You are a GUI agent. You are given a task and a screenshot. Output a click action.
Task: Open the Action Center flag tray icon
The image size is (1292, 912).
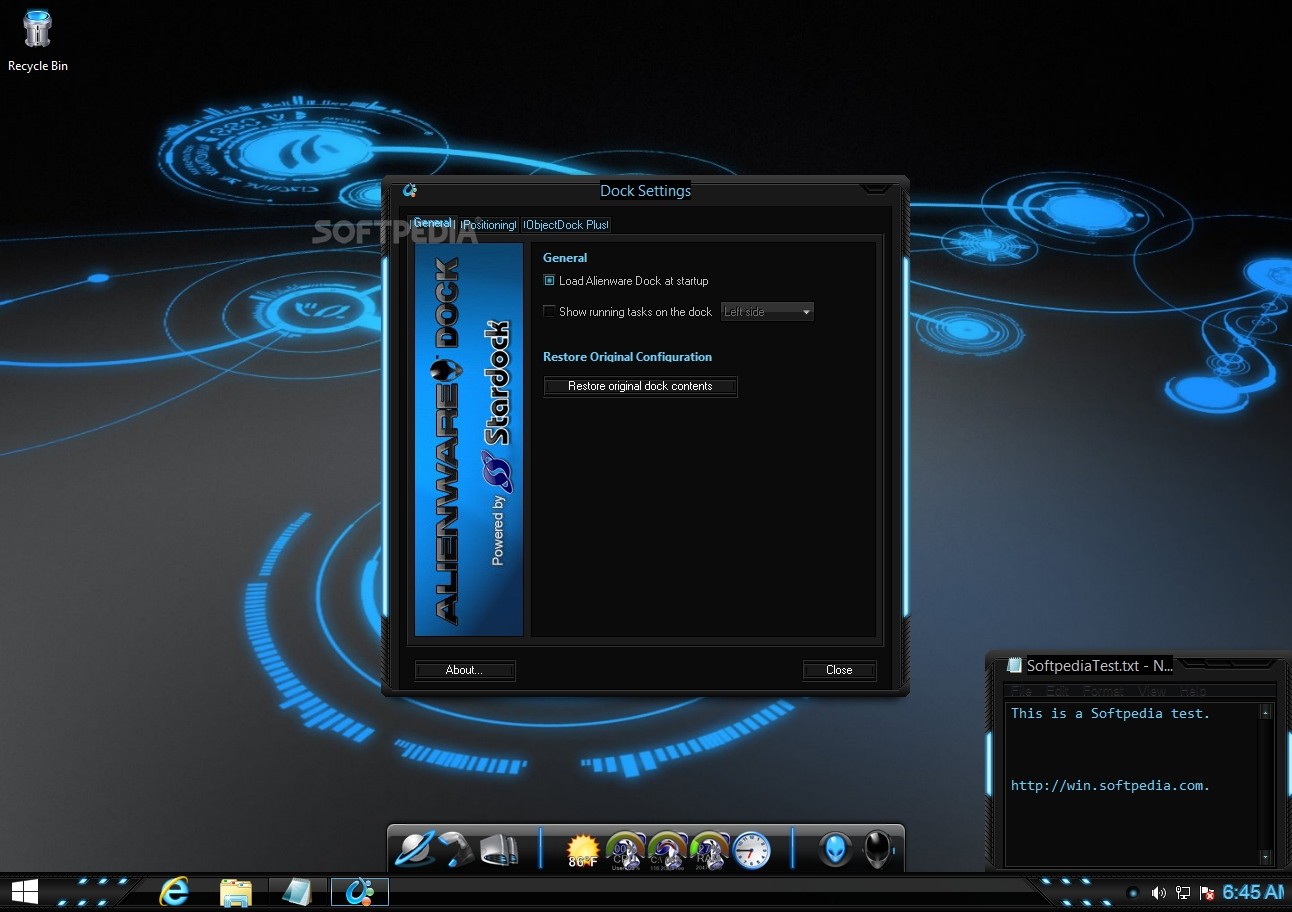(x=1207, y=892)
